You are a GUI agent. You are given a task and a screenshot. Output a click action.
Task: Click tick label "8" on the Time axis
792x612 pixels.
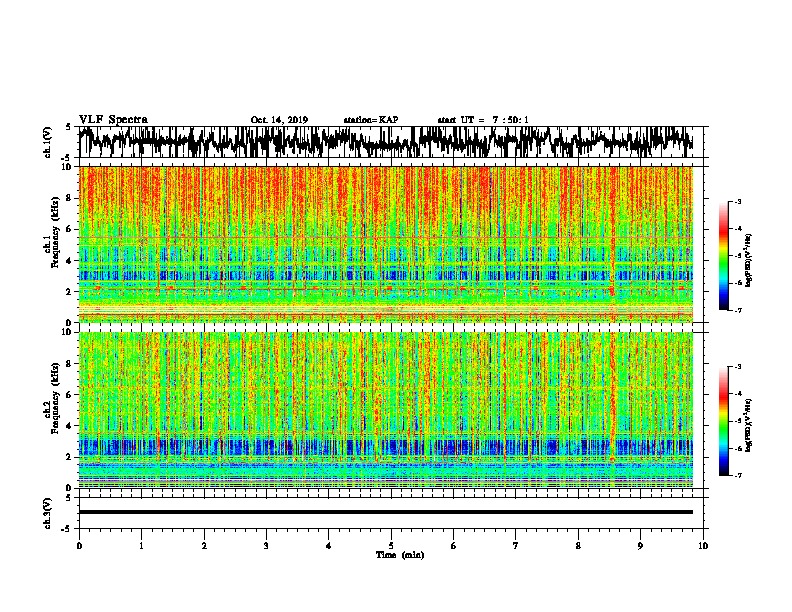coord(578,546)
